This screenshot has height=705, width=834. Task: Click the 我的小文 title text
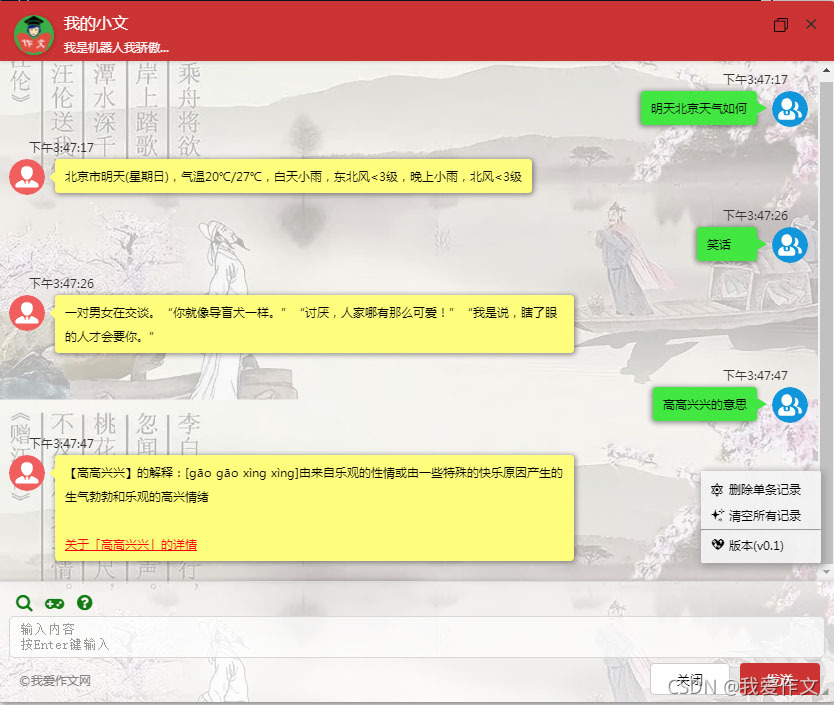coord(96,23)
